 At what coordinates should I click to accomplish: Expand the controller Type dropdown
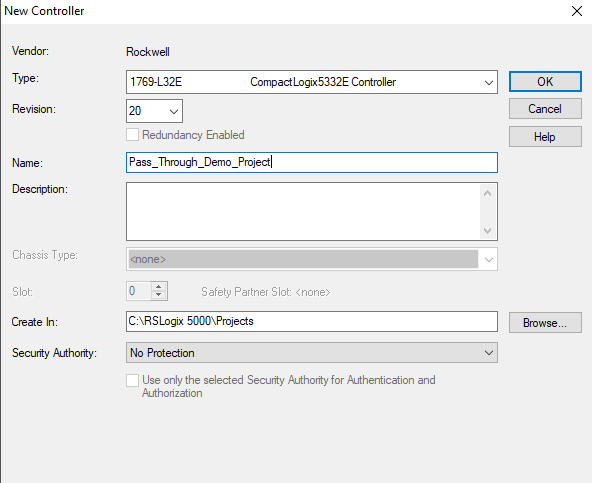coord(489,82)
